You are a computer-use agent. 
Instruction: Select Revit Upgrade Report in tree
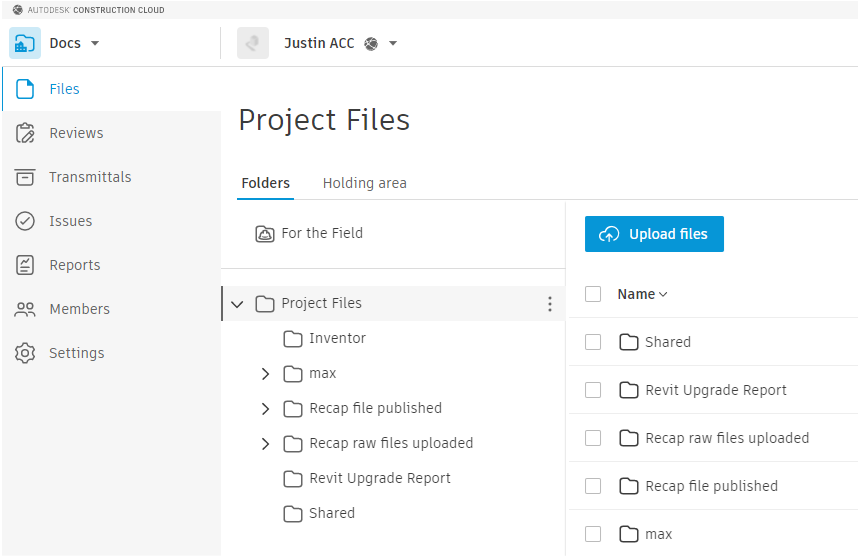380,478
